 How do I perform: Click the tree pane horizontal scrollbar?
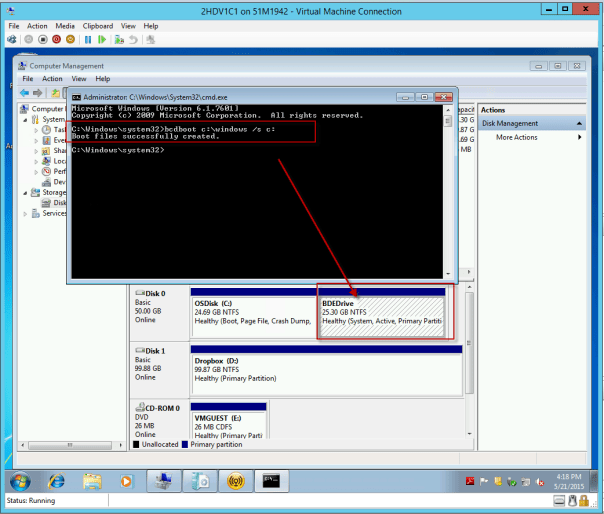(72, 445)
